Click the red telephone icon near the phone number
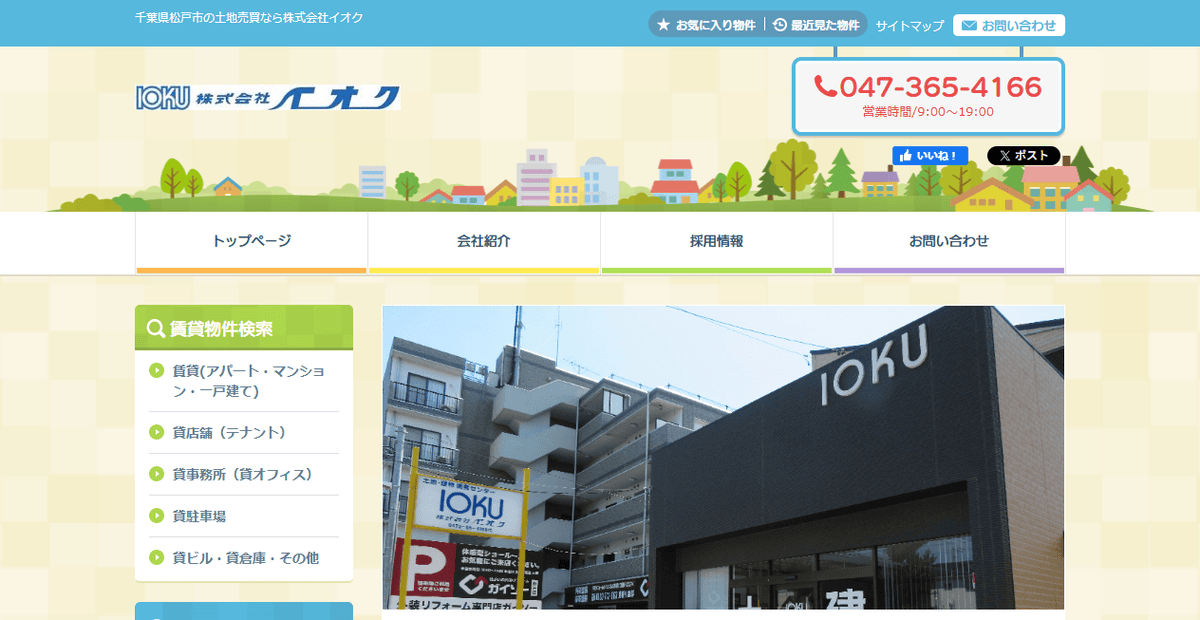The width and height of the screenshot is (1200, 620). click(826, 87)
